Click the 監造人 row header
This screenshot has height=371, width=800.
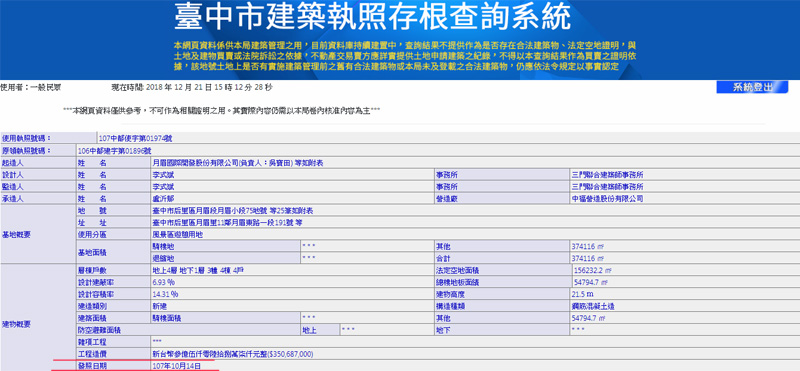click(x=38, y=187)
